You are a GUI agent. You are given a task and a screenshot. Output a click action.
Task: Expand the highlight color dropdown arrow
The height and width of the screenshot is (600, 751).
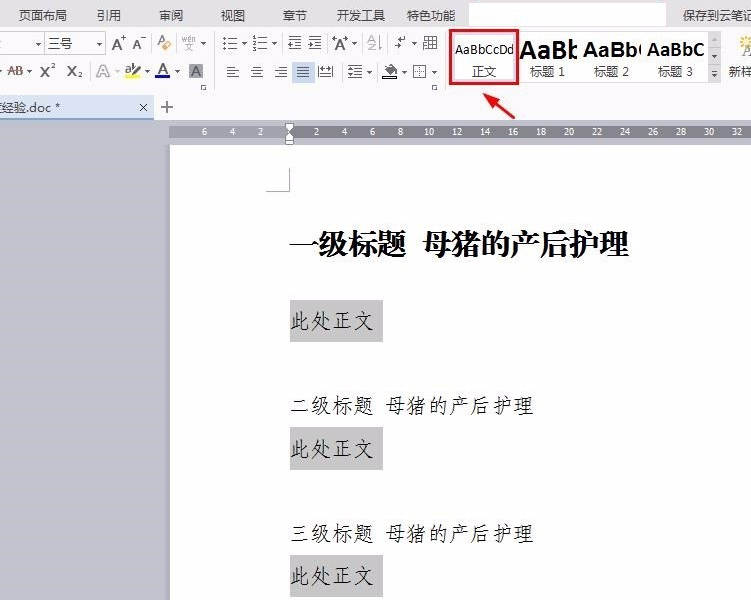tap(147, 72)
